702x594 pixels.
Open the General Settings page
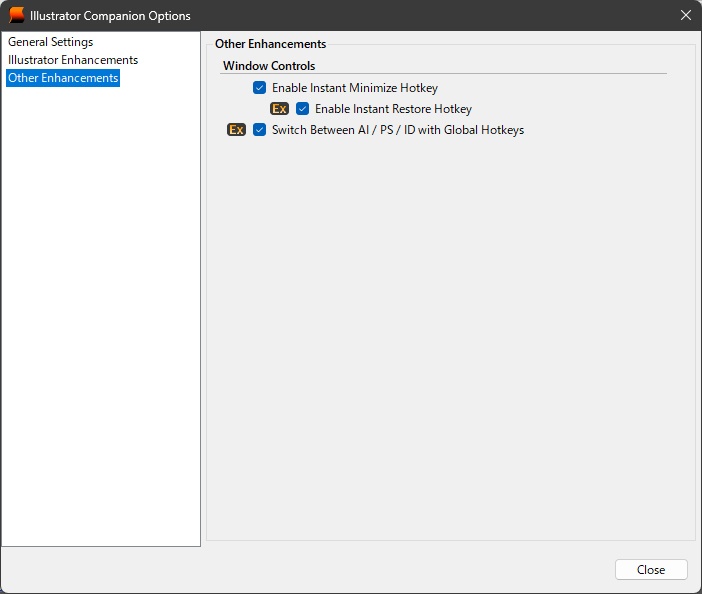[x=51, y=42]
